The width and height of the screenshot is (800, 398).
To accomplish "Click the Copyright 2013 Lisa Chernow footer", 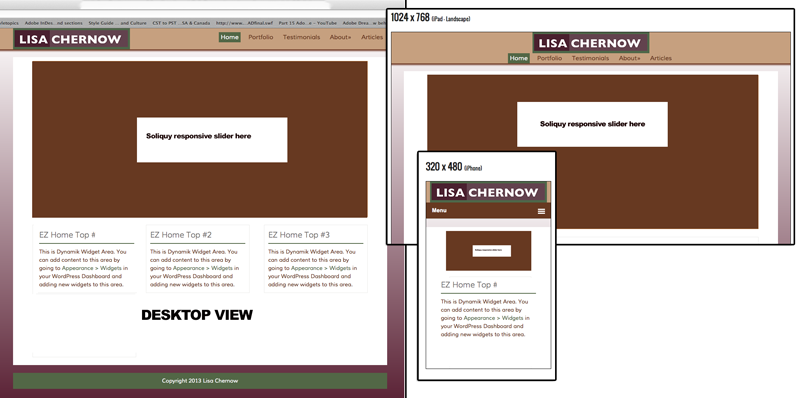I will click(200, 381).
